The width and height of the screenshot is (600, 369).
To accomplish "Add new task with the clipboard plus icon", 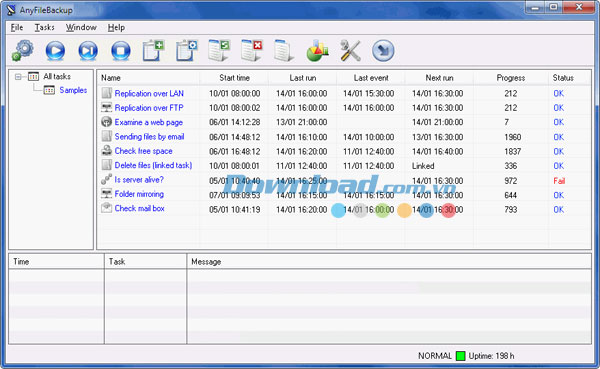I will point(153,51).
